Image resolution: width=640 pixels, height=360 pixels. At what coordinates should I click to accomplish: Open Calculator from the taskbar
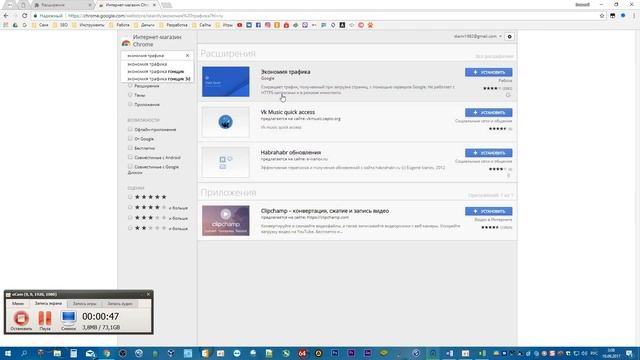tap(73, 353)
